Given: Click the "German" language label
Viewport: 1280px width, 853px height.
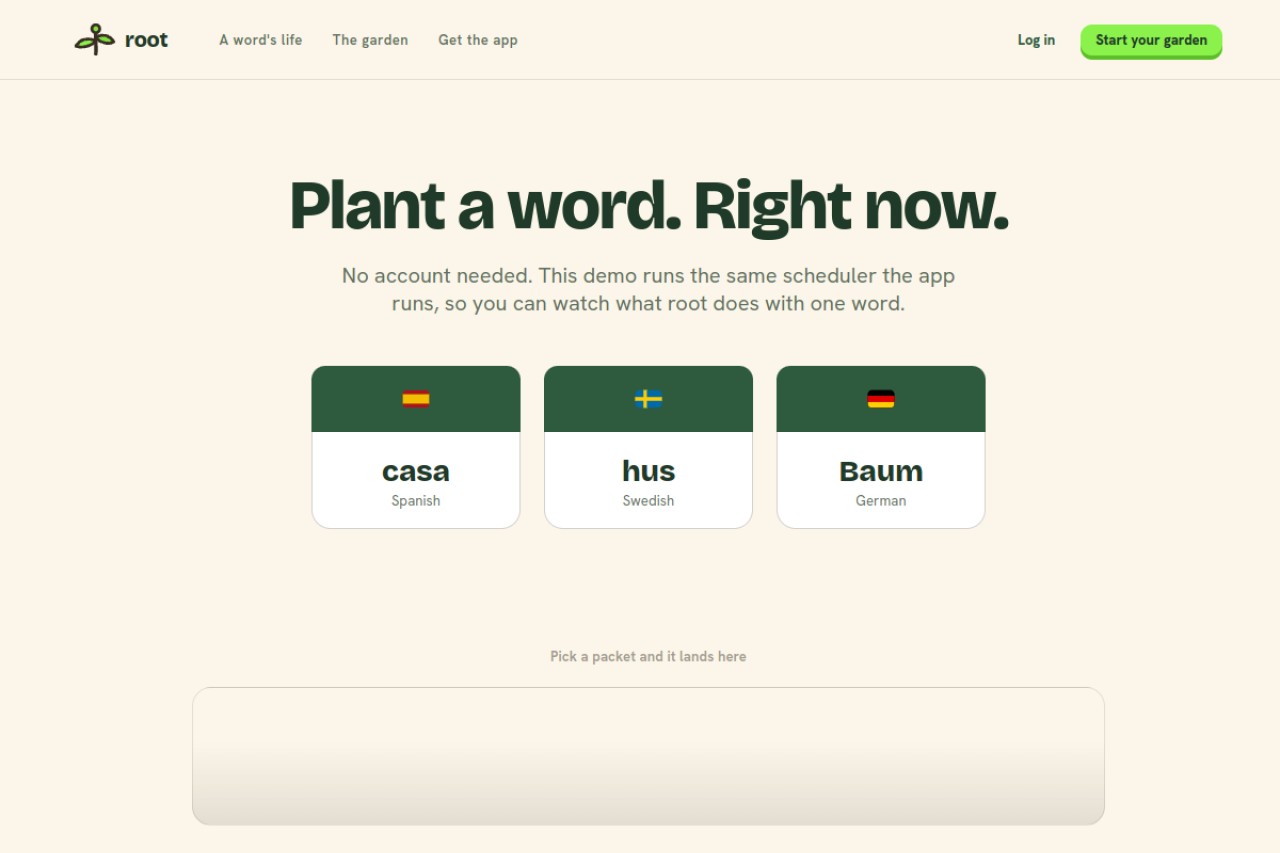Looking at the screenshot, I should point(881,501).
